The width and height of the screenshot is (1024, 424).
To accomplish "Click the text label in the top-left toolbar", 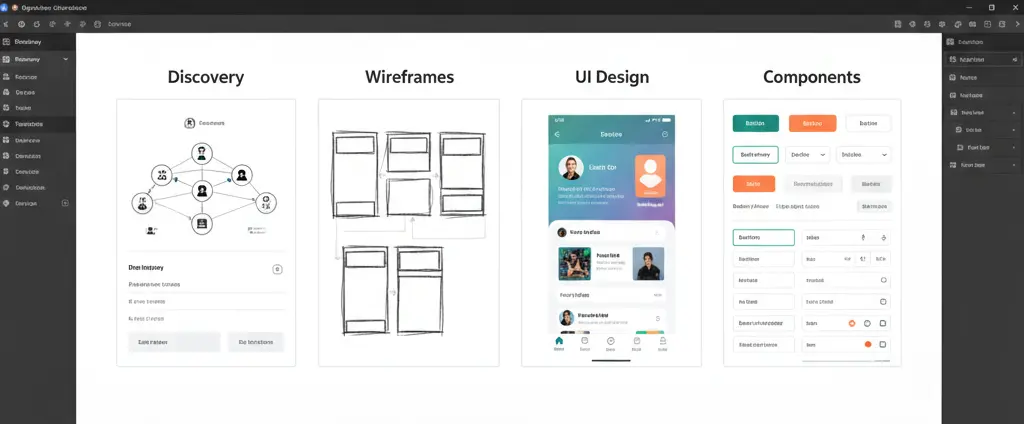I will pyautogui.click(x=120, y=24).
